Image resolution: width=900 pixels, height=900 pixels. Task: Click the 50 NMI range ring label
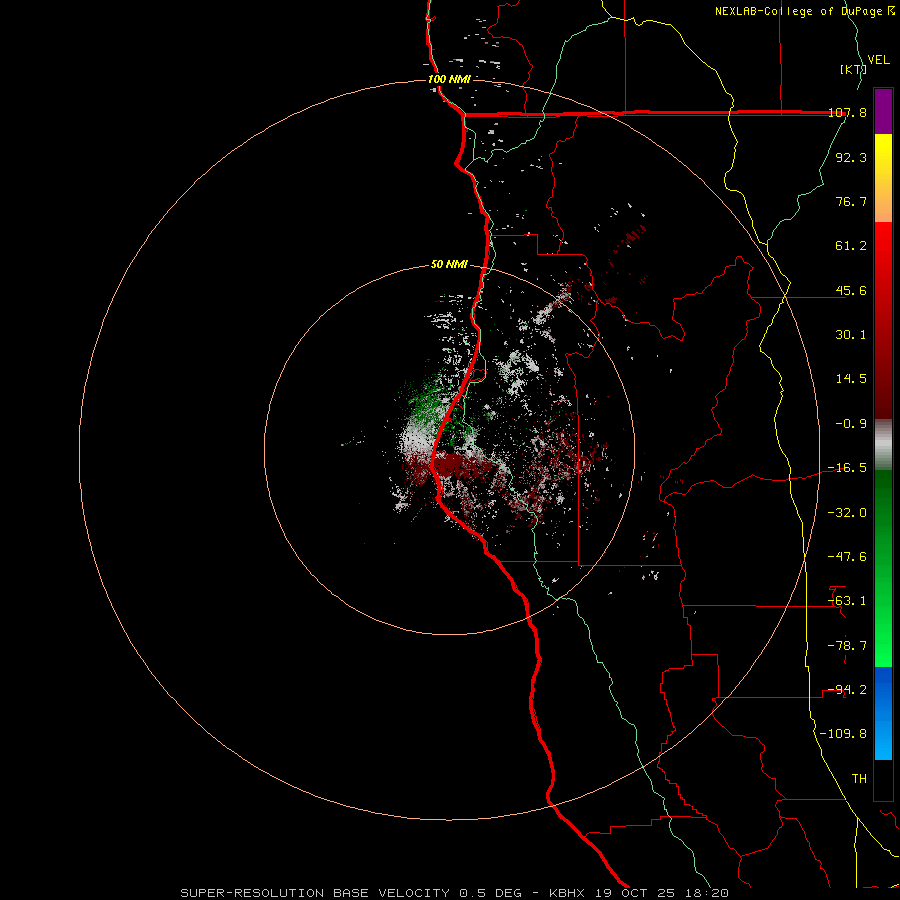tap(449, 265)
